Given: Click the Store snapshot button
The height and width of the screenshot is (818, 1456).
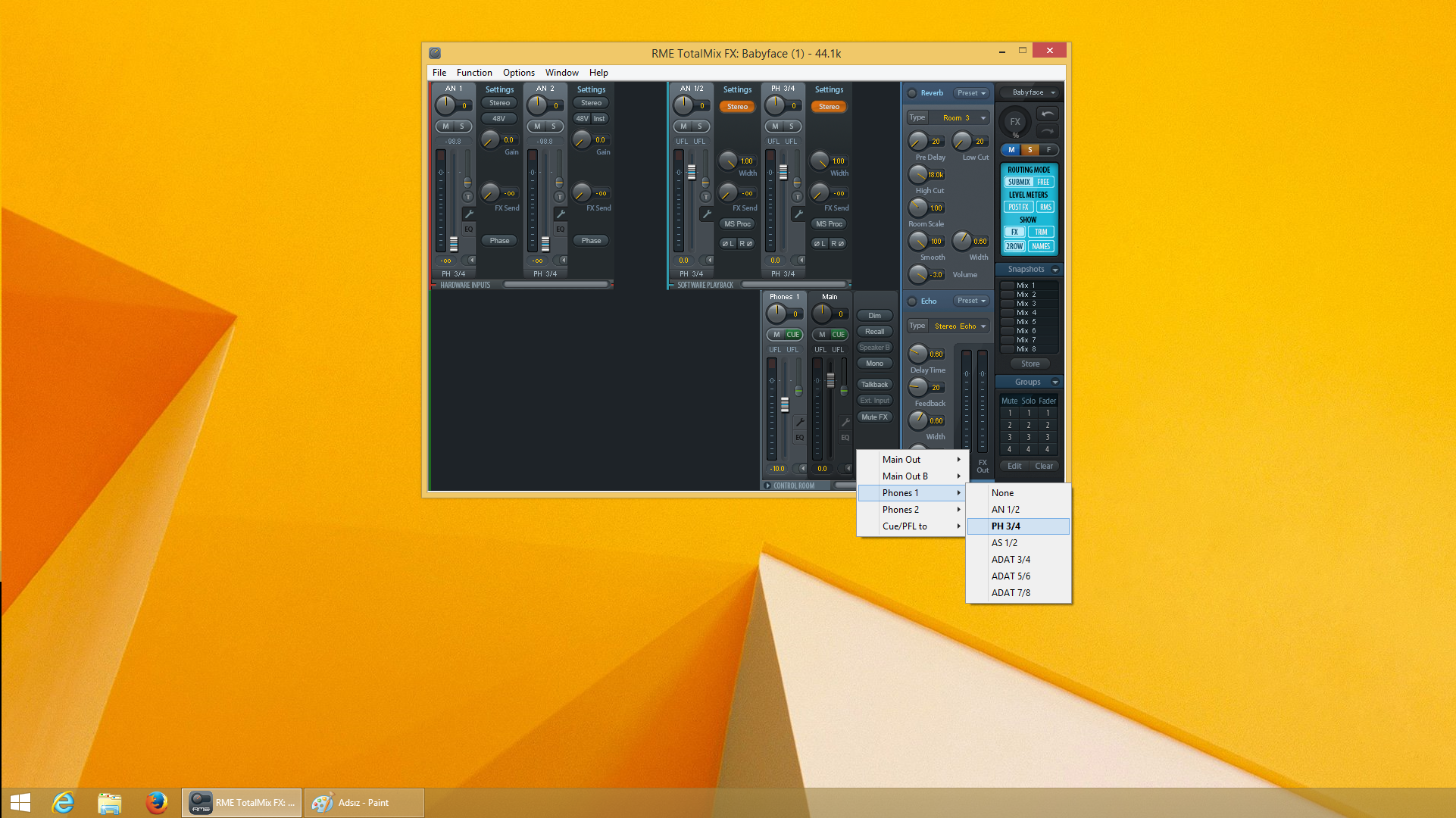Looking at the screenshot, I should click(x=1030, y=364).
